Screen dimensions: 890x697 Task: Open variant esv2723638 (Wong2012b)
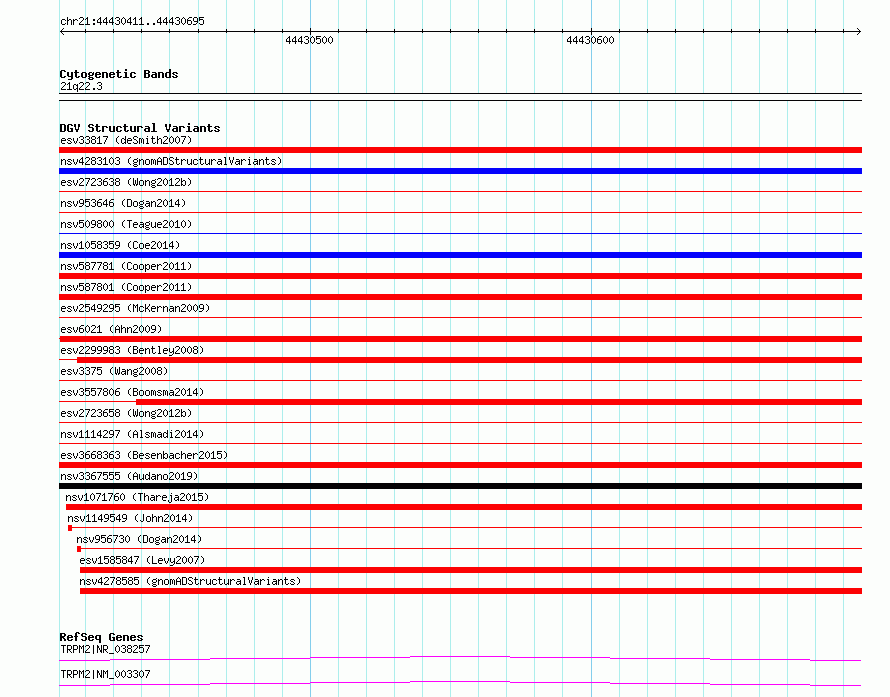coord(126,182)
